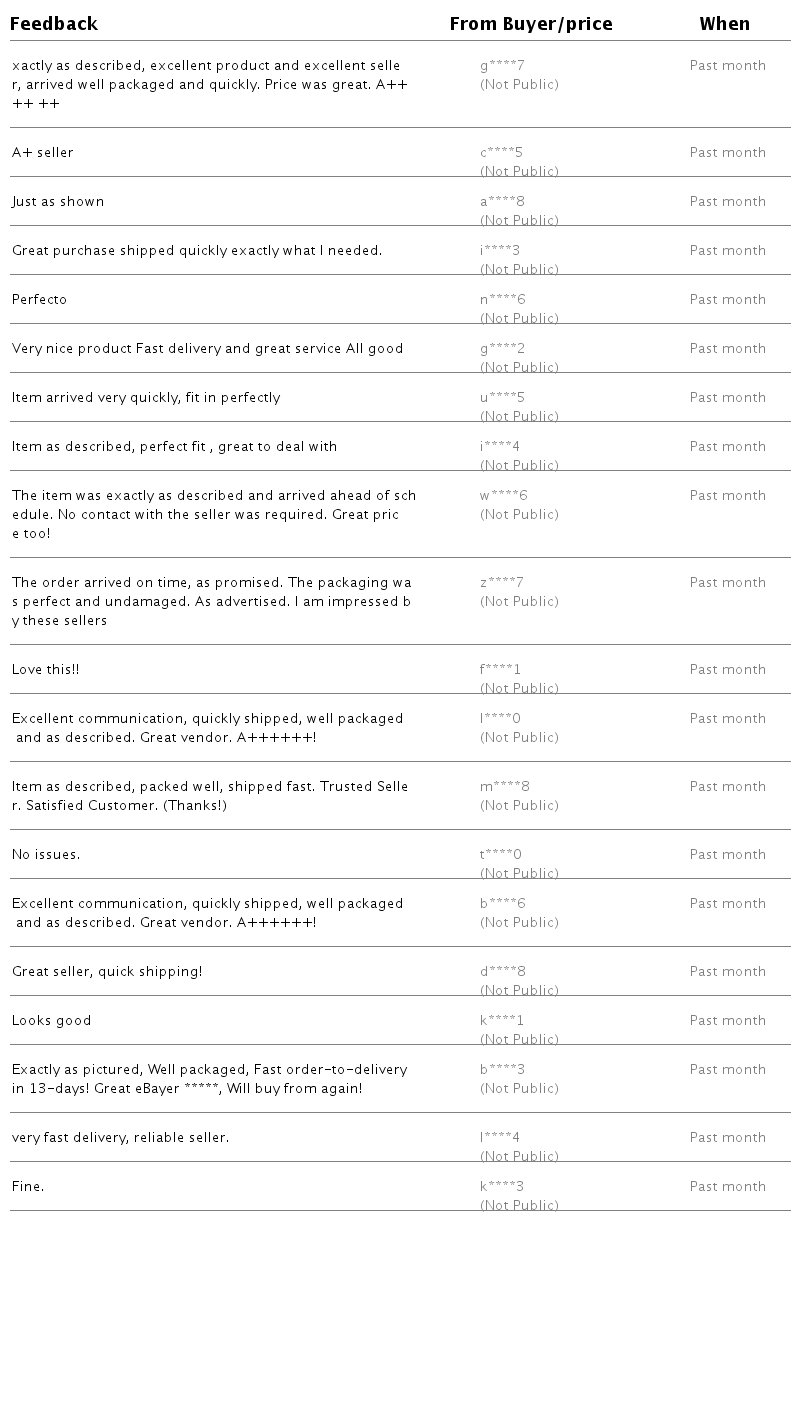
Task: Click the "Love this!!" feedback text
Action: (x=46, y=670)
